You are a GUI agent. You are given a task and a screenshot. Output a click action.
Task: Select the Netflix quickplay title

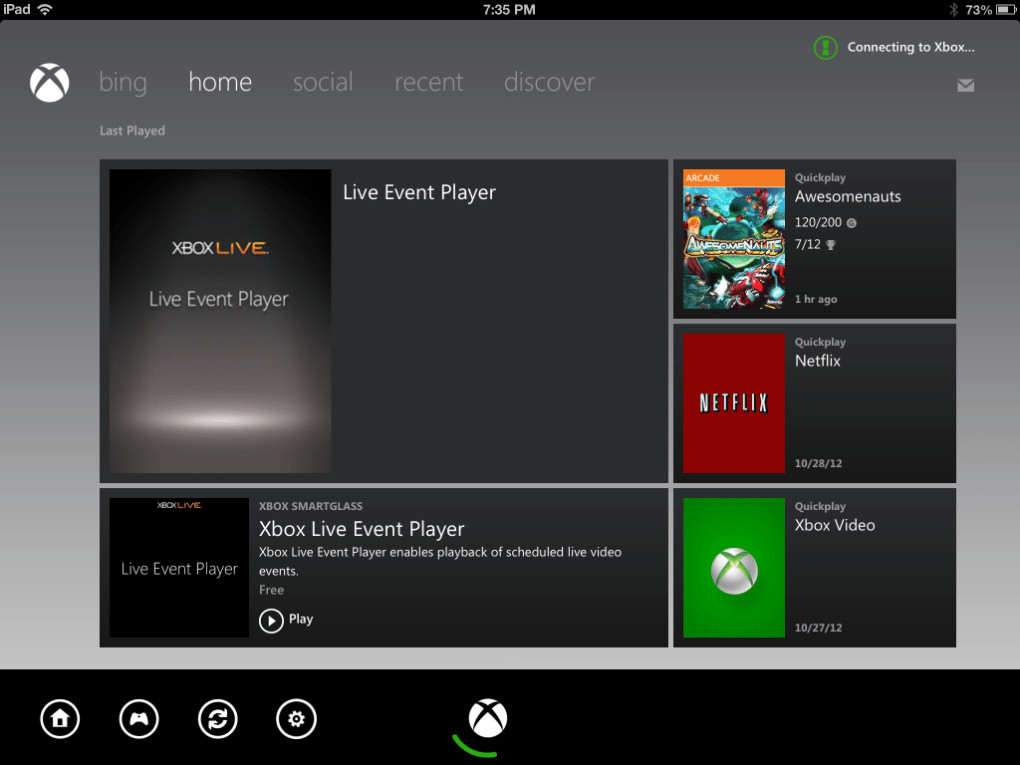pyautogui.click(x=818, y=361)
